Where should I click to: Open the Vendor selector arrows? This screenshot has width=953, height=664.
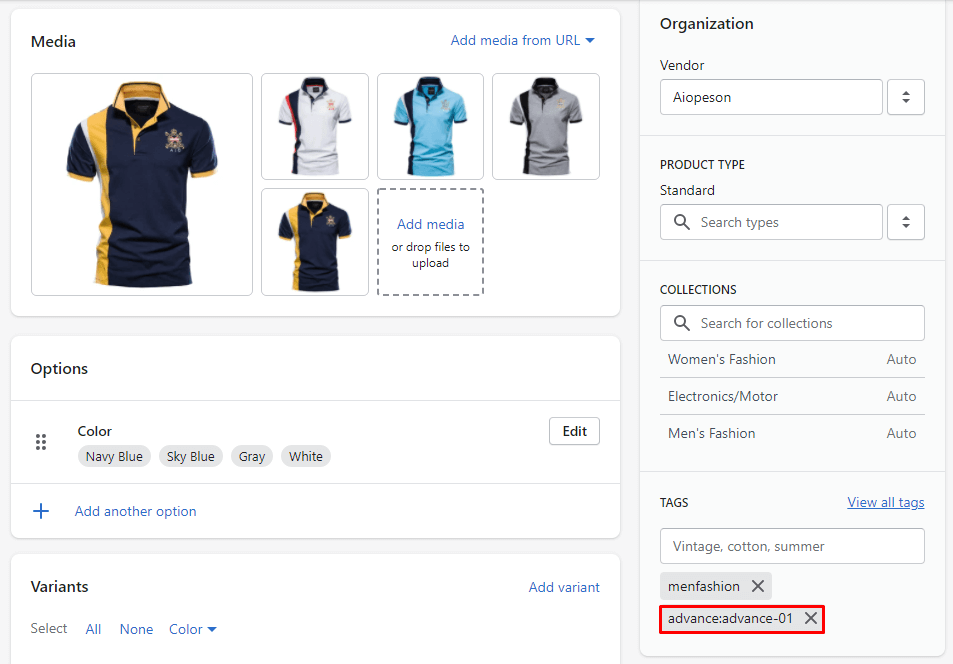pos(905,97)
